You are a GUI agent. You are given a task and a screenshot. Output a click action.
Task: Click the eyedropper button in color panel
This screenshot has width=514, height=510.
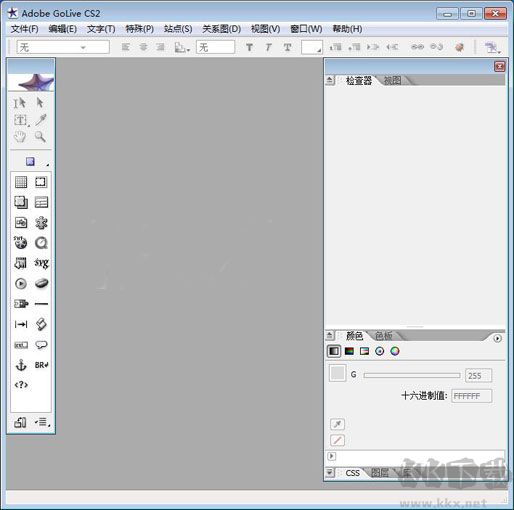tap(337, 424)
